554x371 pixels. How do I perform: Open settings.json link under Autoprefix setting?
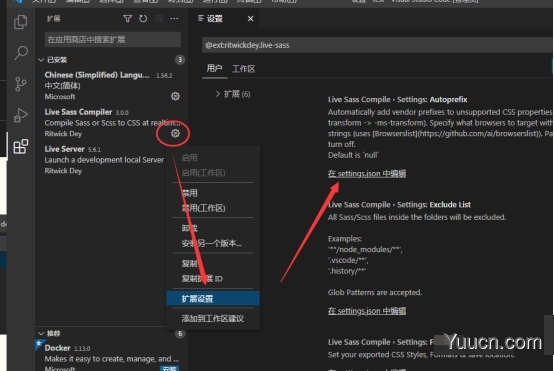[x=367, y=173]
